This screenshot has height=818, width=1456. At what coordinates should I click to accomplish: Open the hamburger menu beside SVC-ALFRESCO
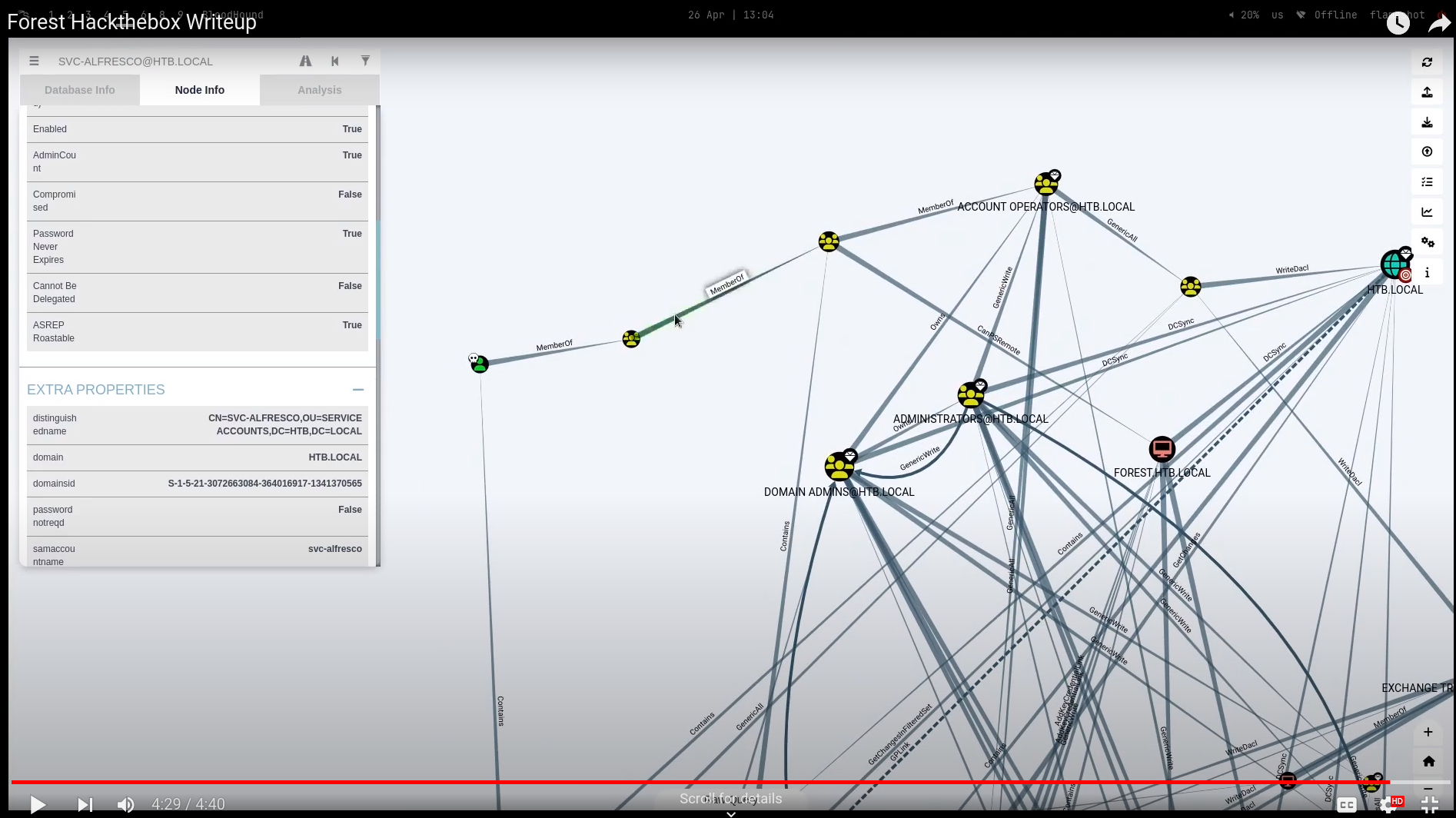pos(34,61)
